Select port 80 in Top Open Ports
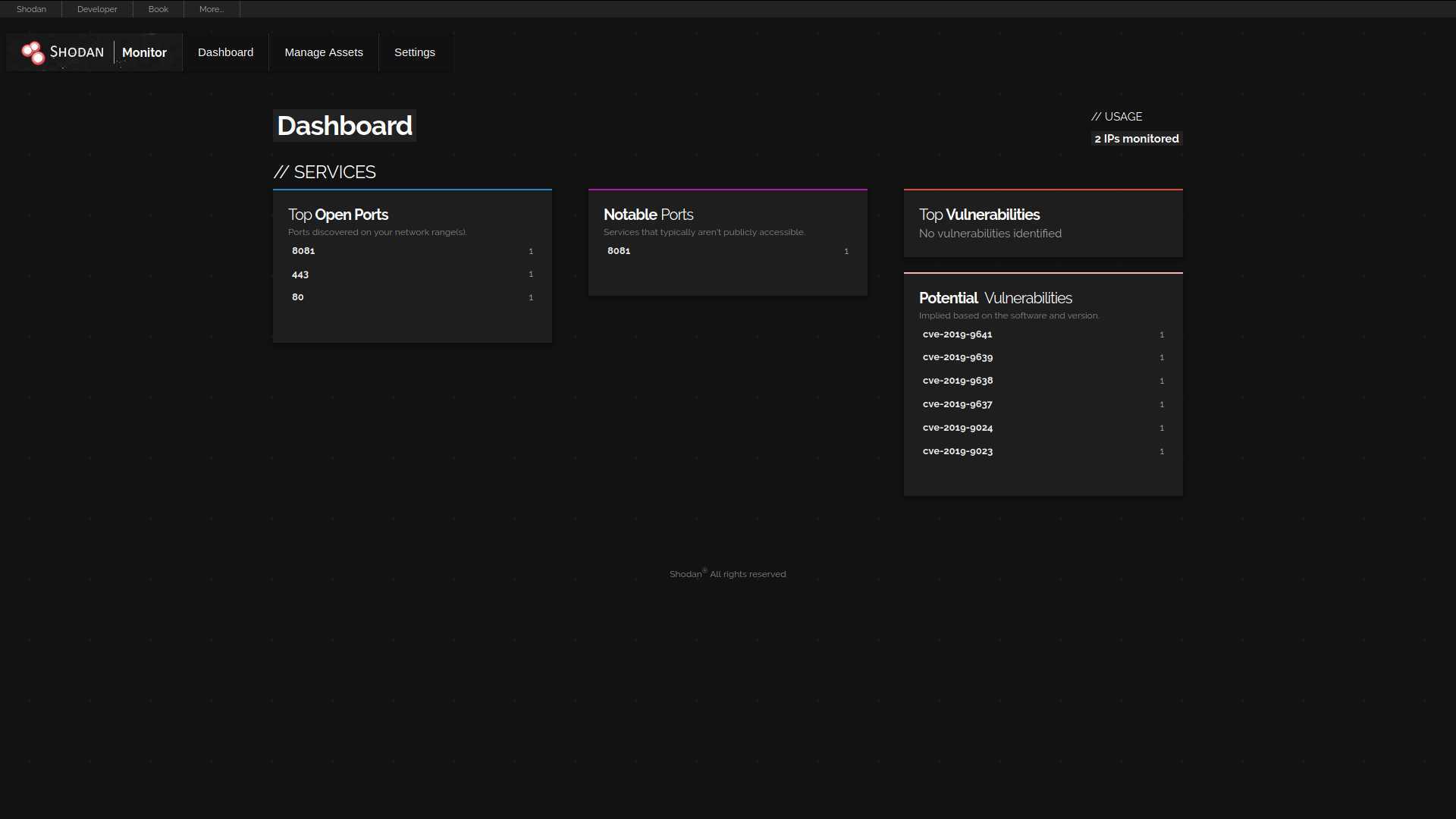This screenshot has height=819, width=1456. 298,297
